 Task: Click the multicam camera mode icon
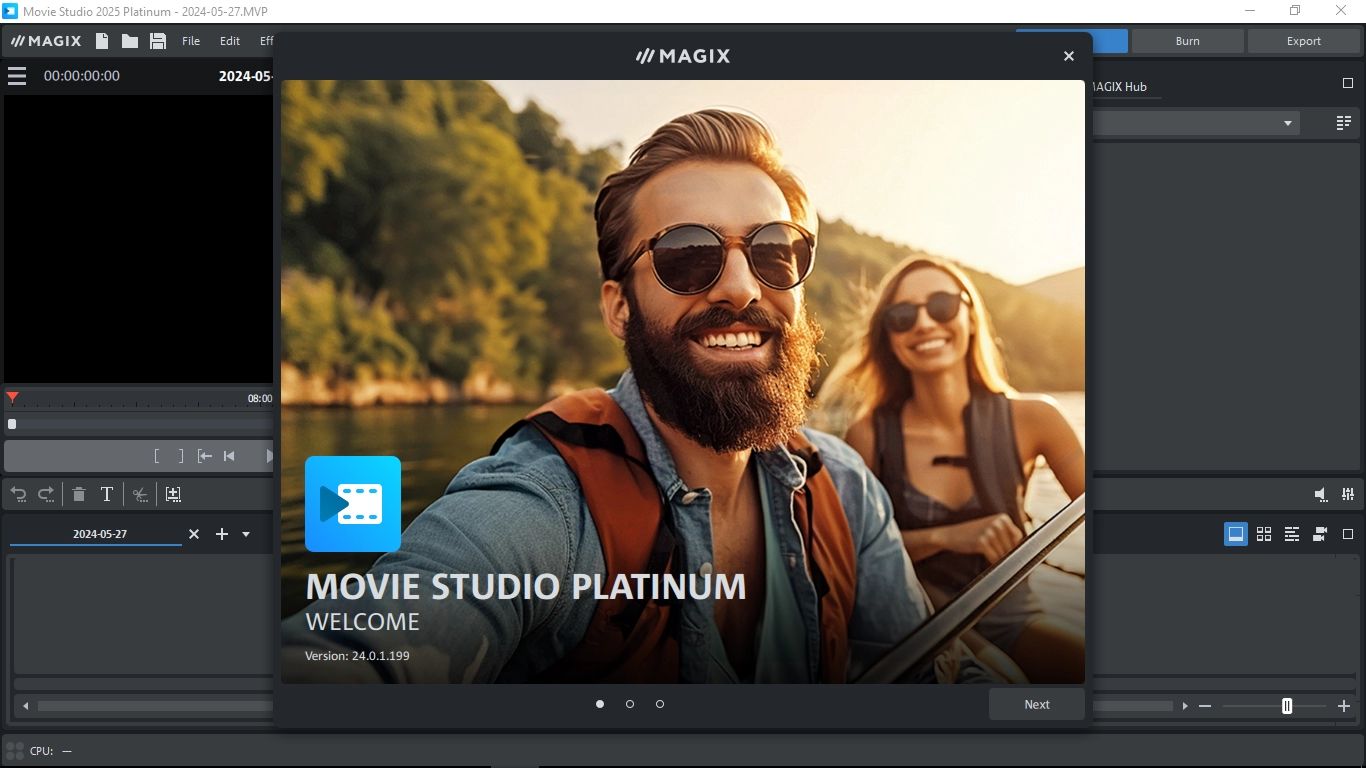click(x=1320, y=534)
